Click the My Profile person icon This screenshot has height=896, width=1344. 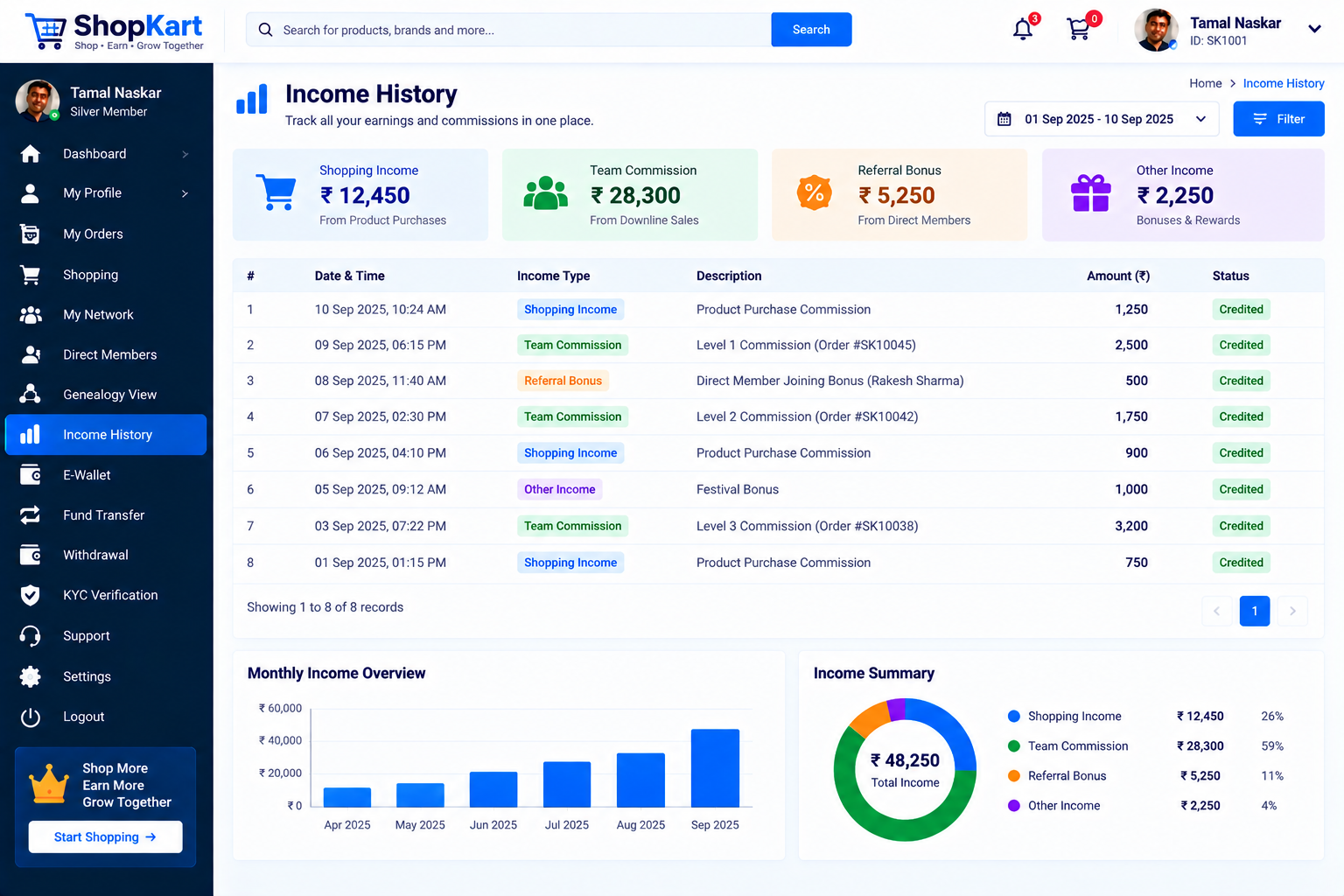point(31,193)
